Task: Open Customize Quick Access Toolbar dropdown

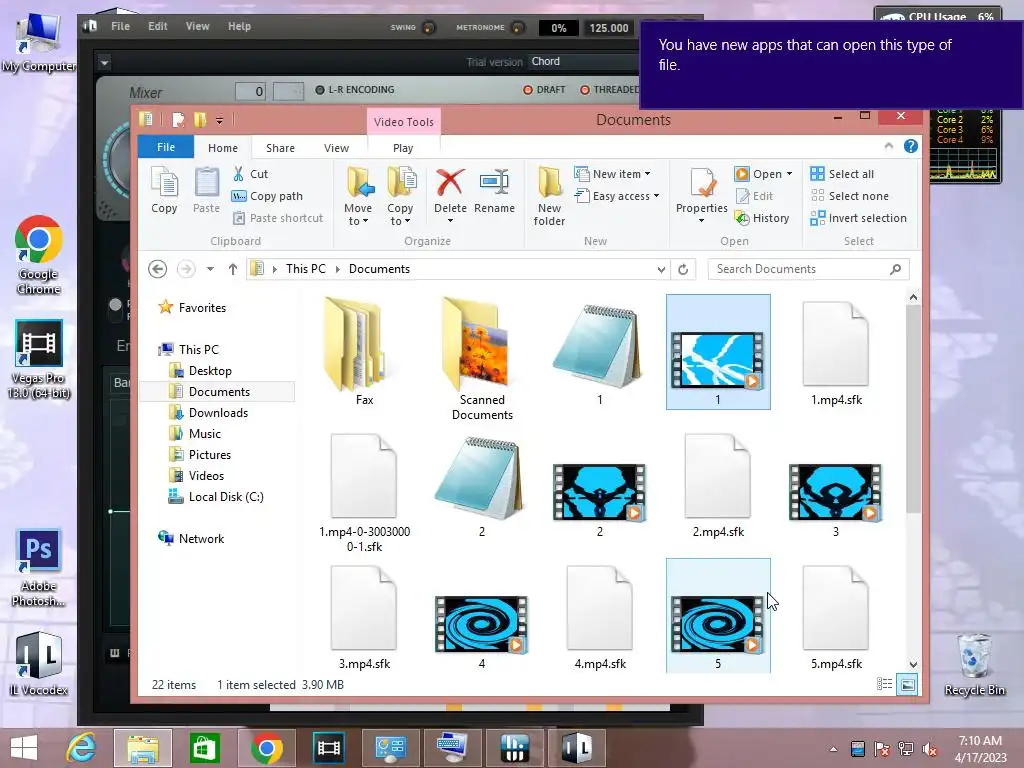Action: pyautogui.click(x=219, y=120)
